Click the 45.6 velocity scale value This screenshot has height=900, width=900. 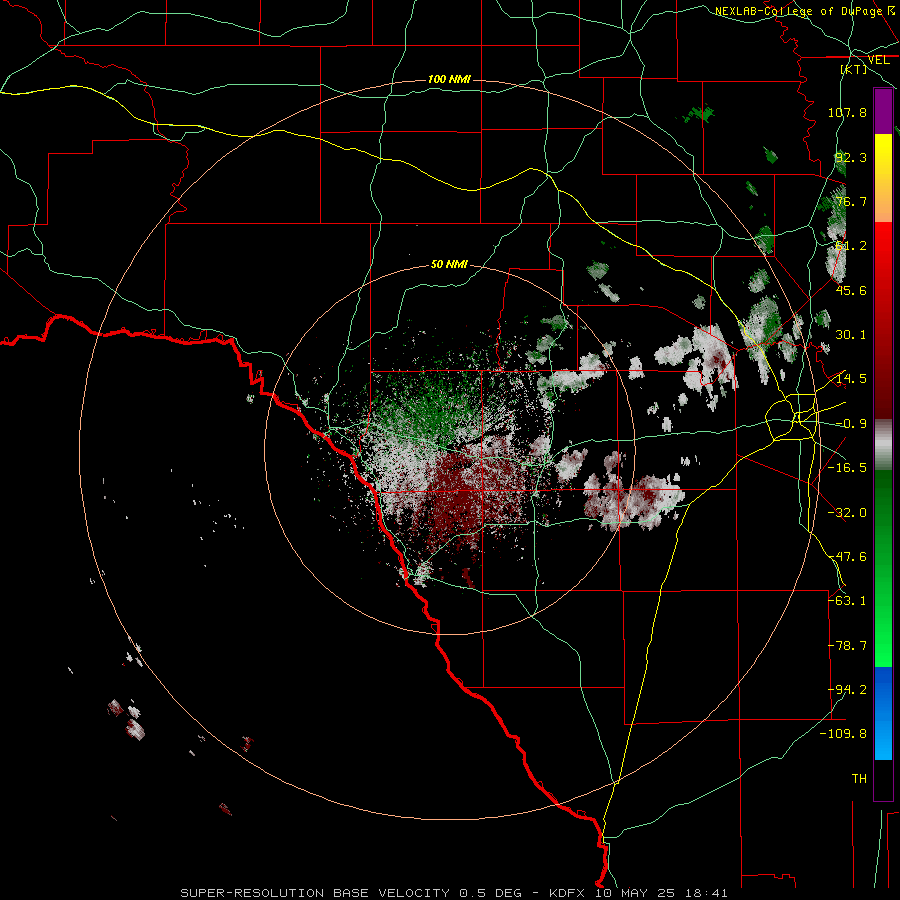(x=851, y=290)
